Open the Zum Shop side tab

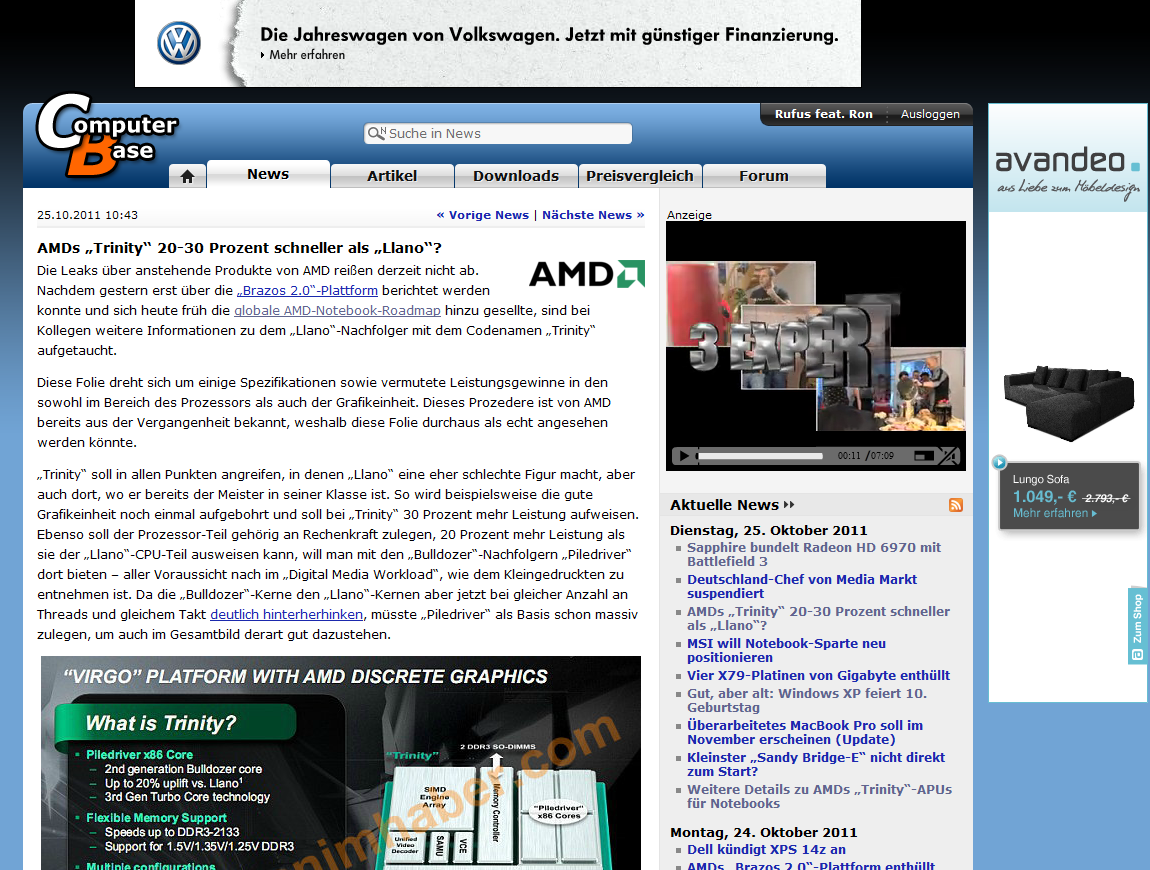(x=1137, y=626)
